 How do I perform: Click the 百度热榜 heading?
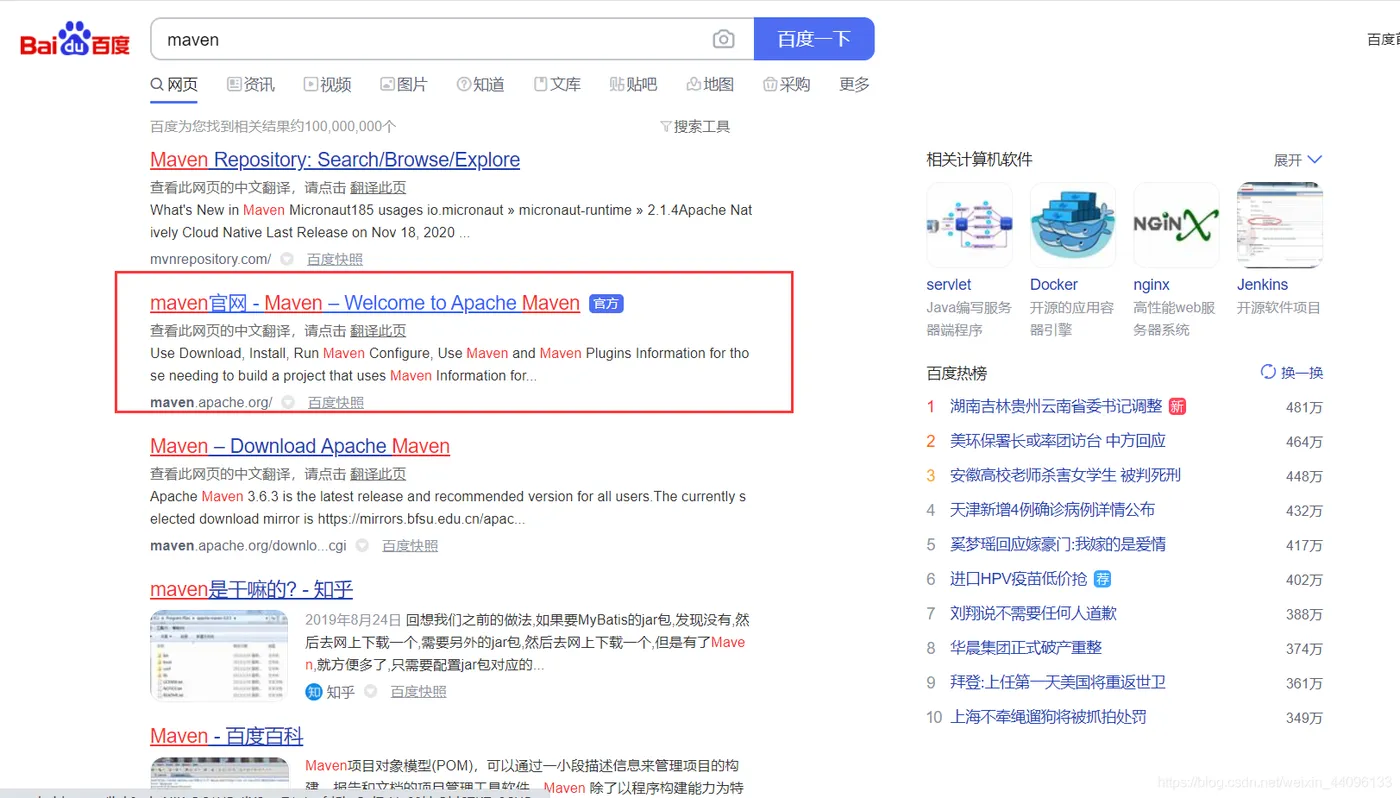[x=957, y=373]
